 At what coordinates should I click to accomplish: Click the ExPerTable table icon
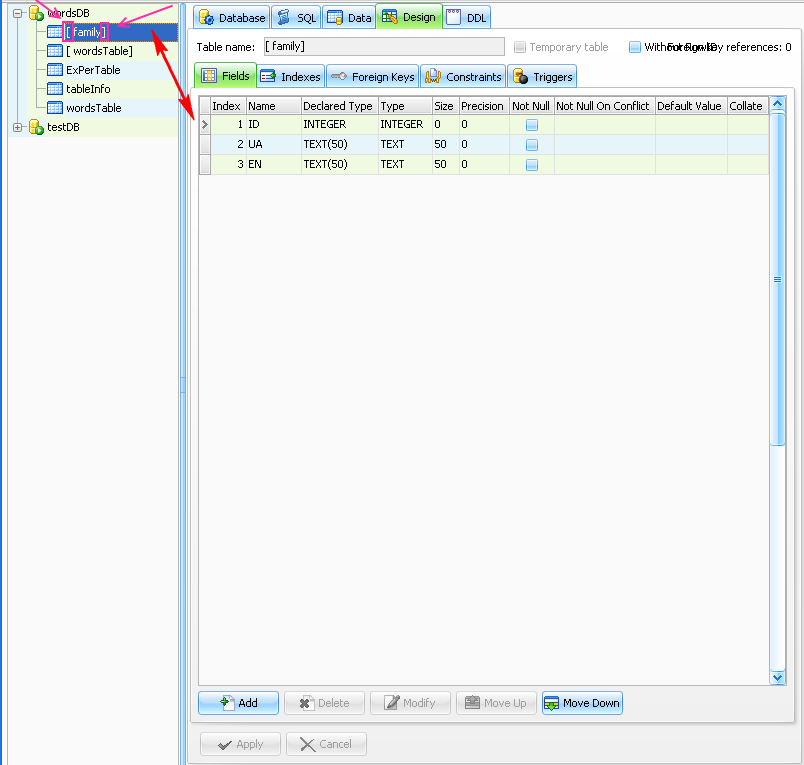(55, 70)
